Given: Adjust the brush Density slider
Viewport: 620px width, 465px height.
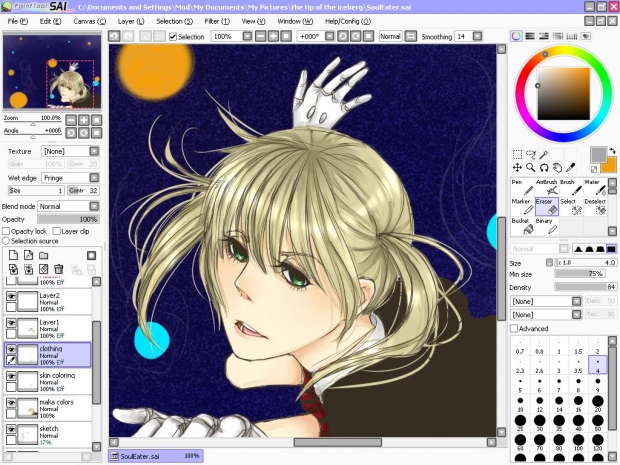Looking at the screenshot, I should [586, 287].
